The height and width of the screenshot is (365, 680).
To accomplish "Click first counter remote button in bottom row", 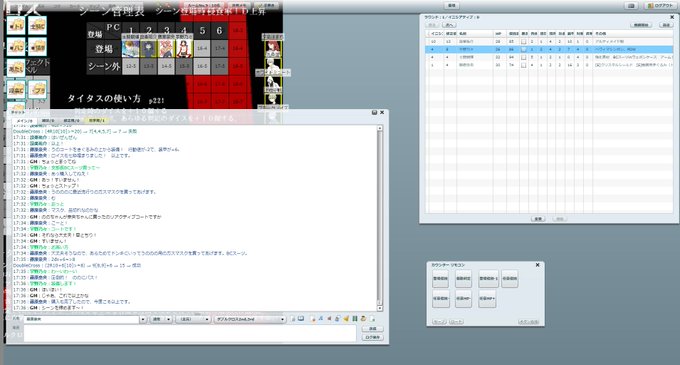I will 441,299.
